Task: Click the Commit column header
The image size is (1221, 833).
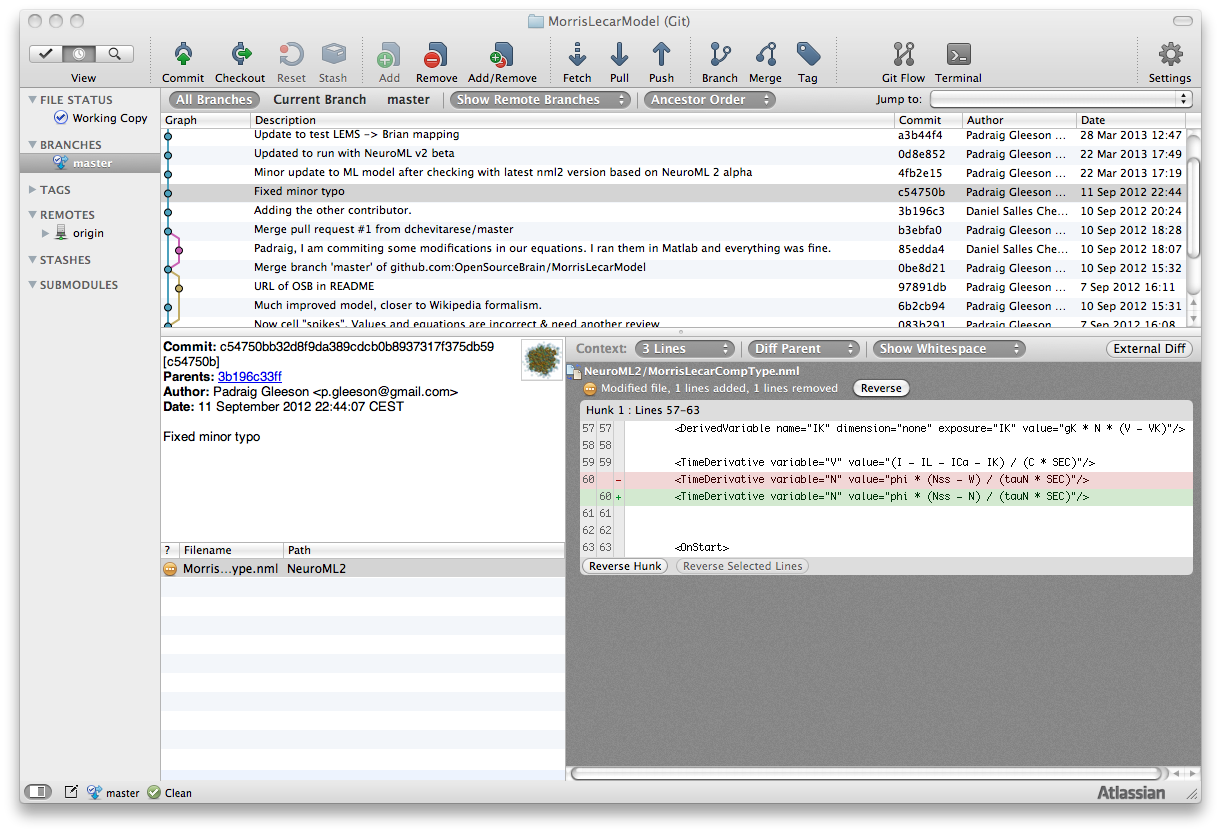Action: [x=928, y=120]
